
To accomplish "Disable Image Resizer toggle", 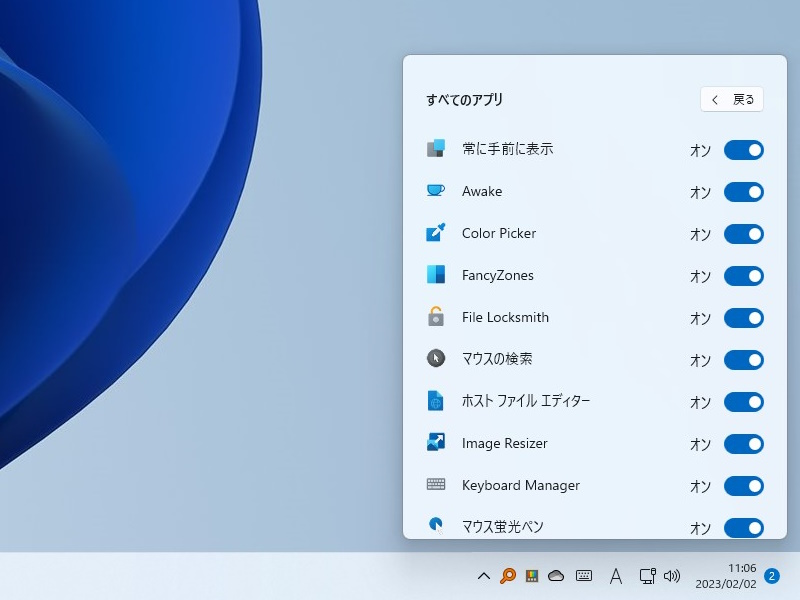I will [x=743, y=444].
